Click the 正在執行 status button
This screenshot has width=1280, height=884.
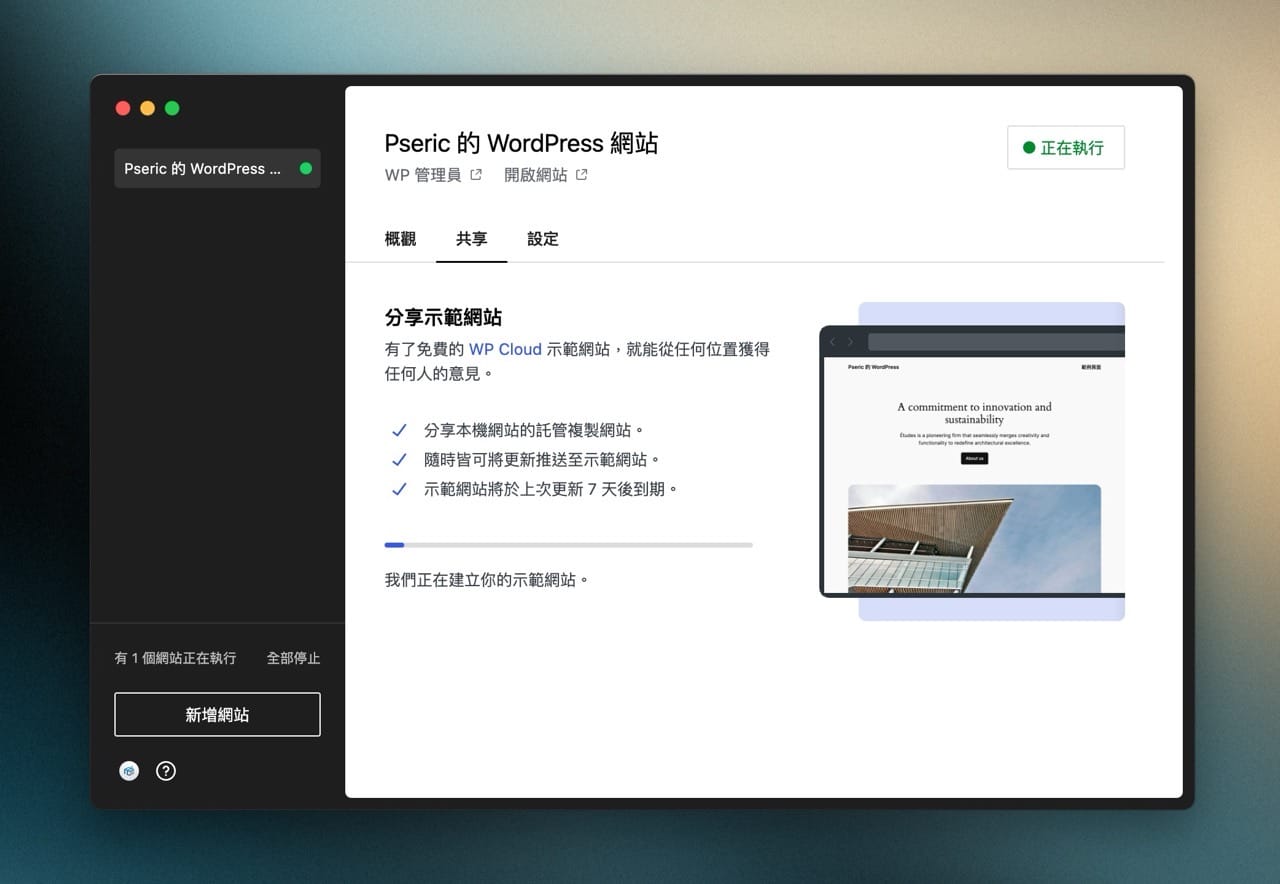tap(1066, 148)
